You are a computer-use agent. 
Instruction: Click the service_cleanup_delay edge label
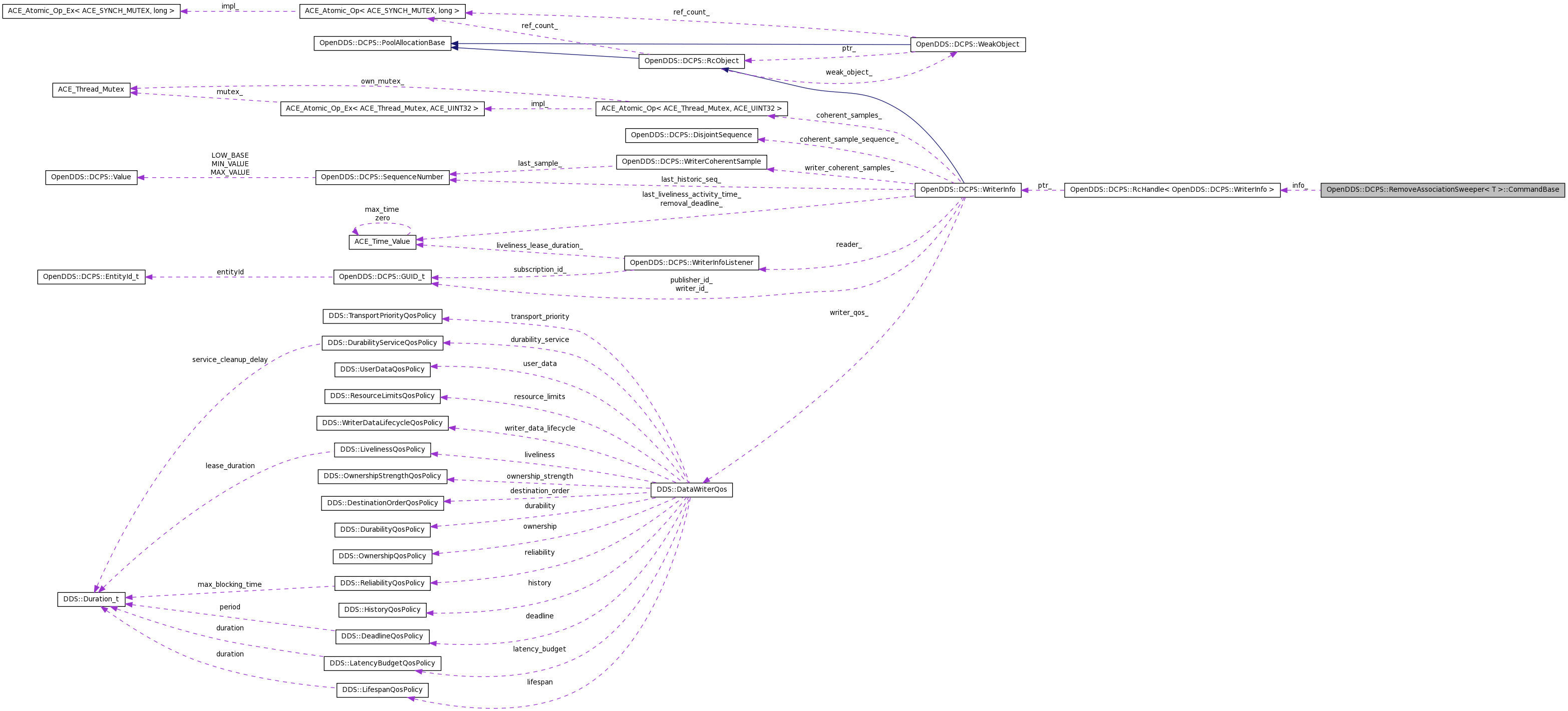tap(230, 360)
